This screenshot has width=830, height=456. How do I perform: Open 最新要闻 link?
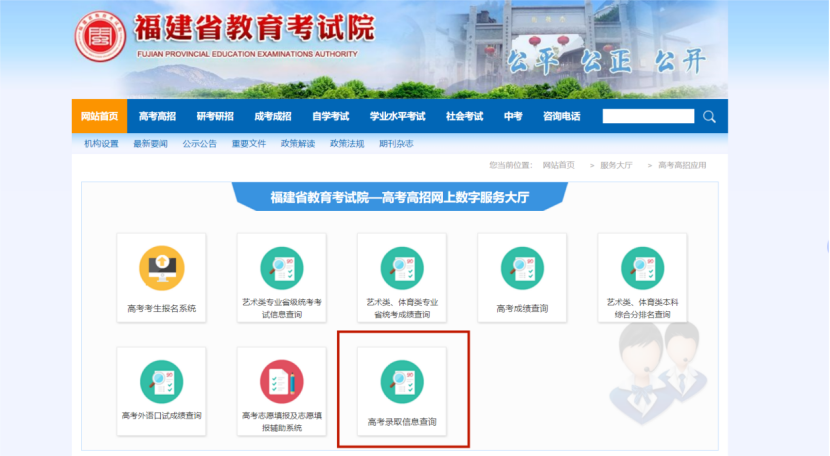pos(150,144)
